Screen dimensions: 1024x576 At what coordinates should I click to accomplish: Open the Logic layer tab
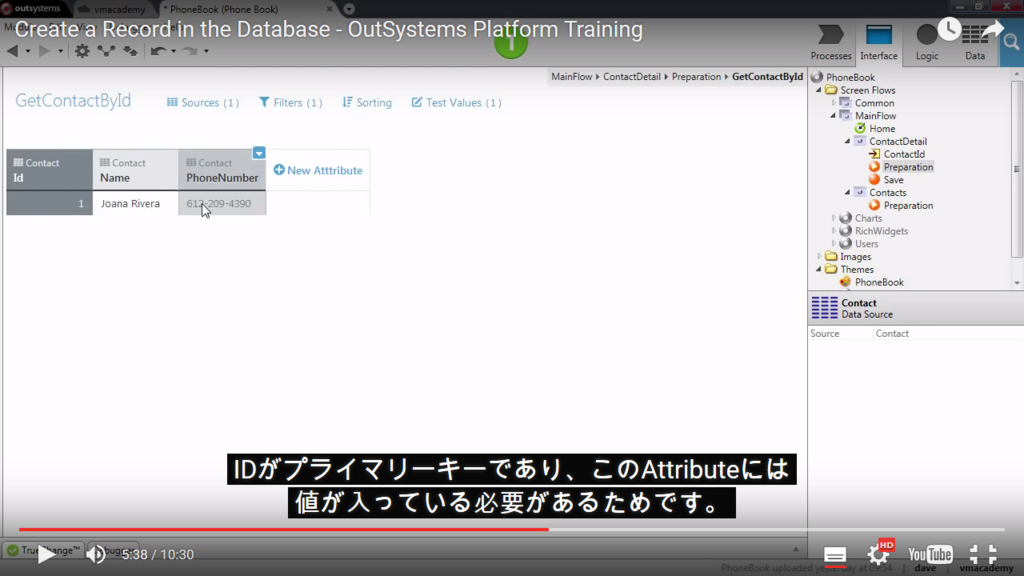[927, 43]
